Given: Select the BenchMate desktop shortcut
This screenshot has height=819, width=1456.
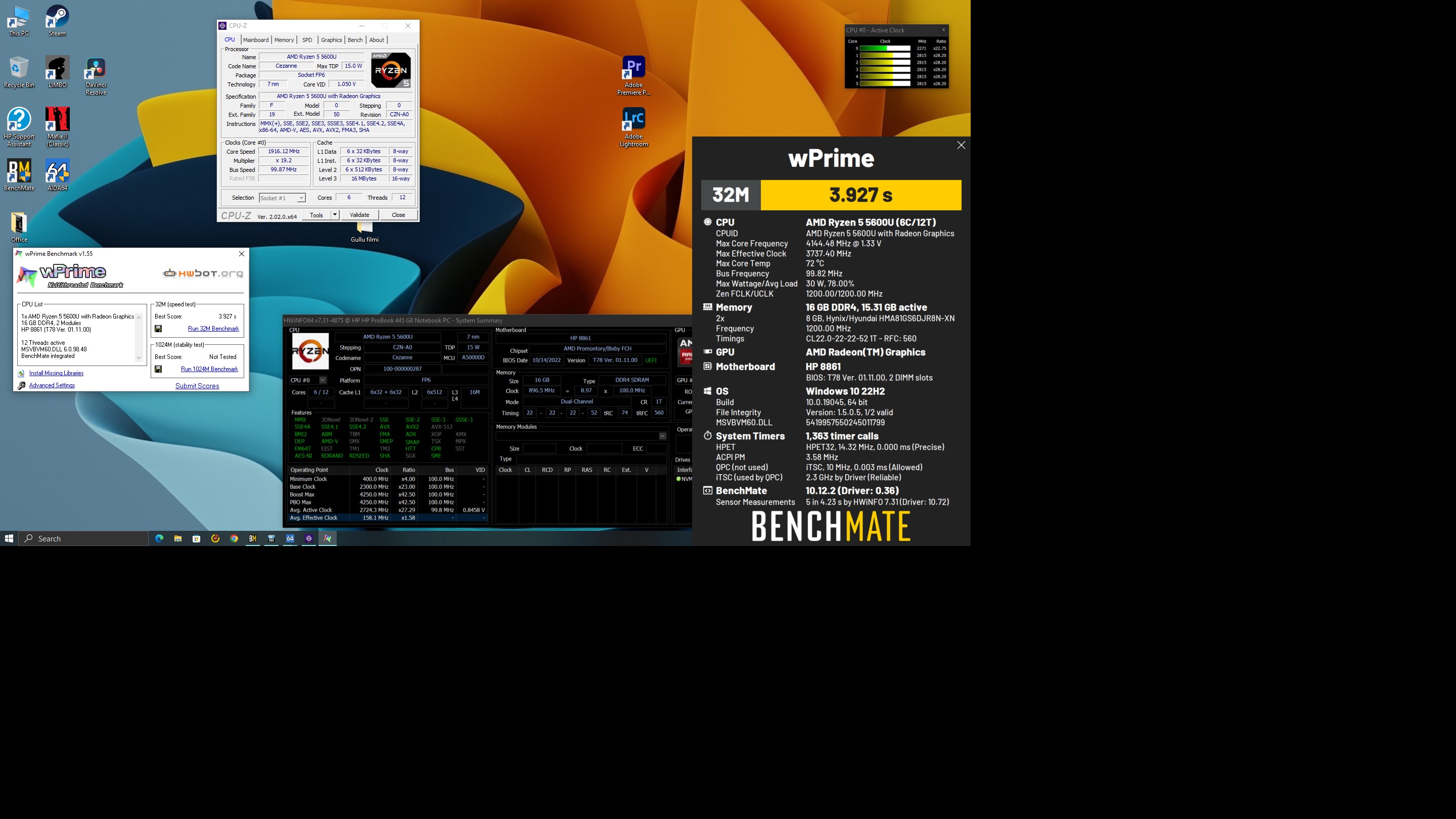Looking at the screenshot, I should click(x=19, y=175).
